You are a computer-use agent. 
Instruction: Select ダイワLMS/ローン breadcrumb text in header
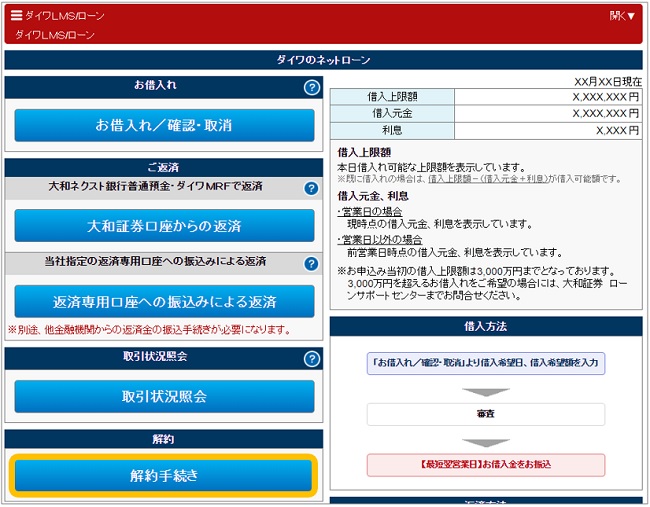point(55,35)
